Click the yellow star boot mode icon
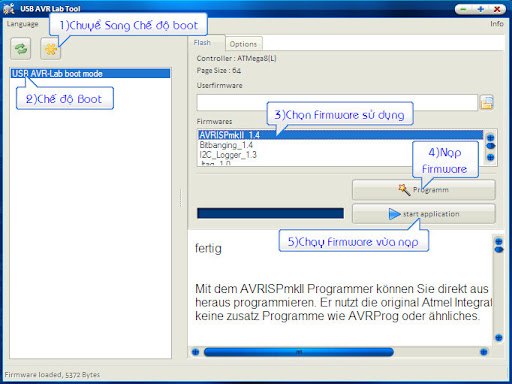 (x=51, y=49)
